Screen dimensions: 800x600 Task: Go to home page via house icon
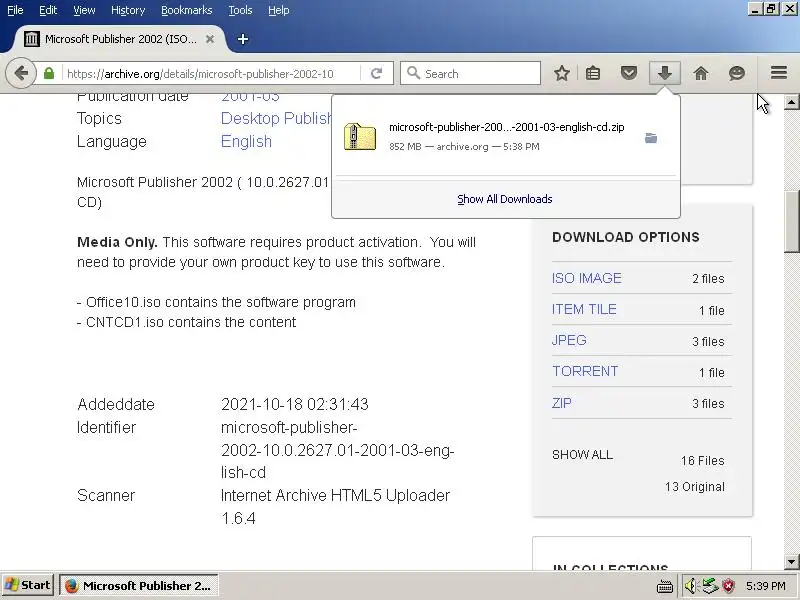pos(701,73)
